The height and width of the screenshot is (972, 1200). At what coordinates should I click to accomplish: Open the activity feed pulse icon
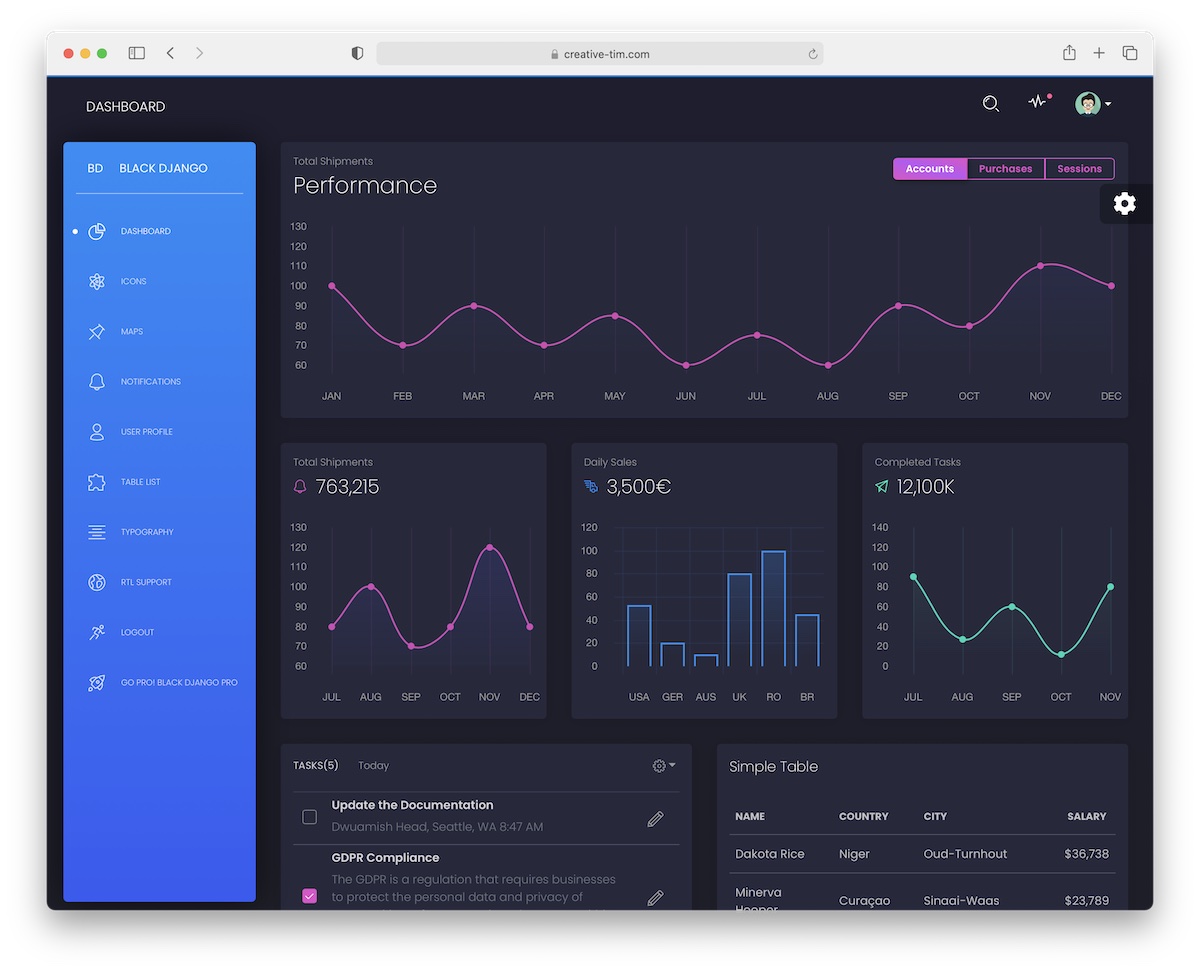pyautogui.click(x=1038, y=103)
